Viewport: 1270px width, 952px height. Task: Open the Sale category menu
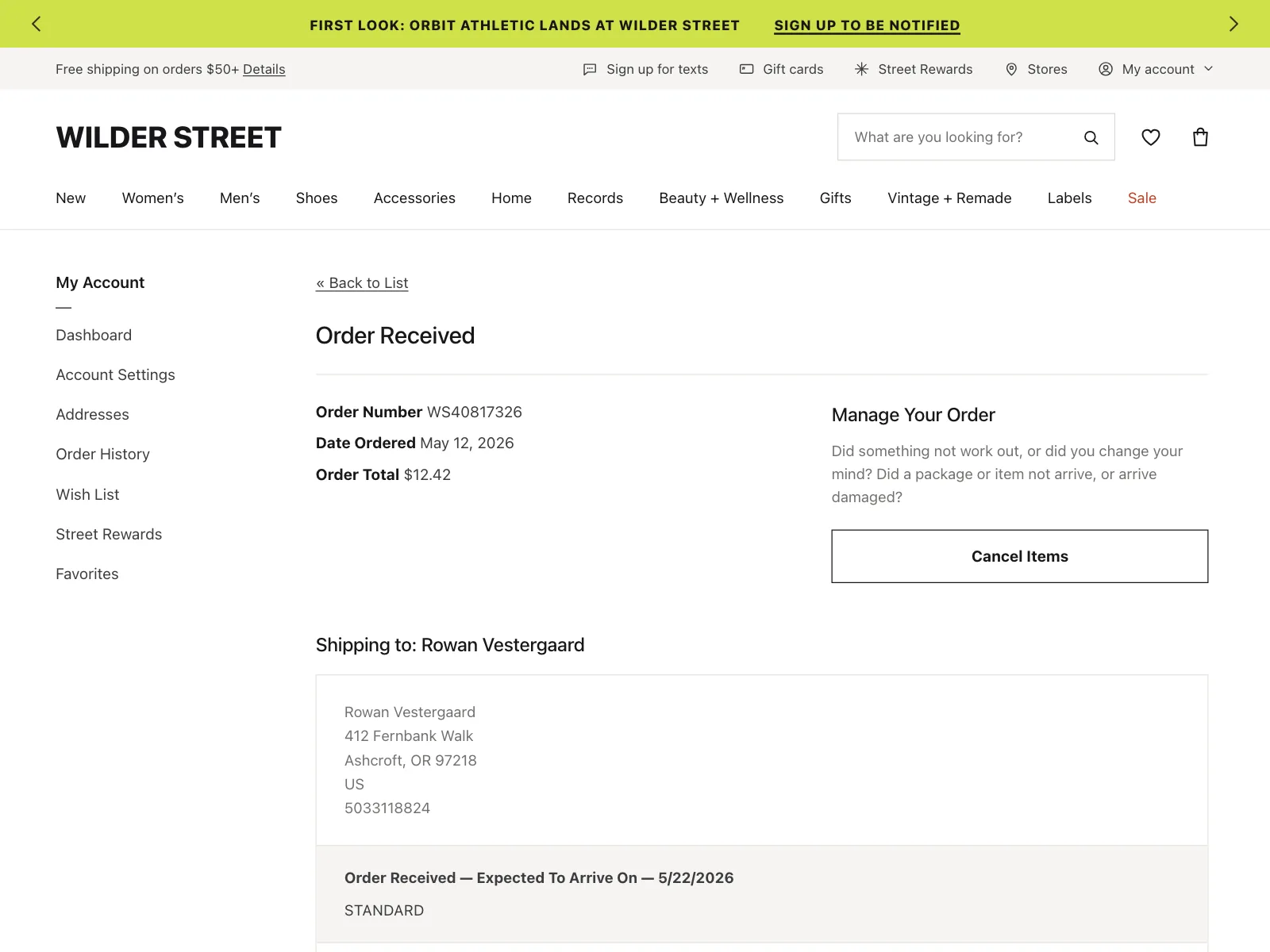(1142, 198)
